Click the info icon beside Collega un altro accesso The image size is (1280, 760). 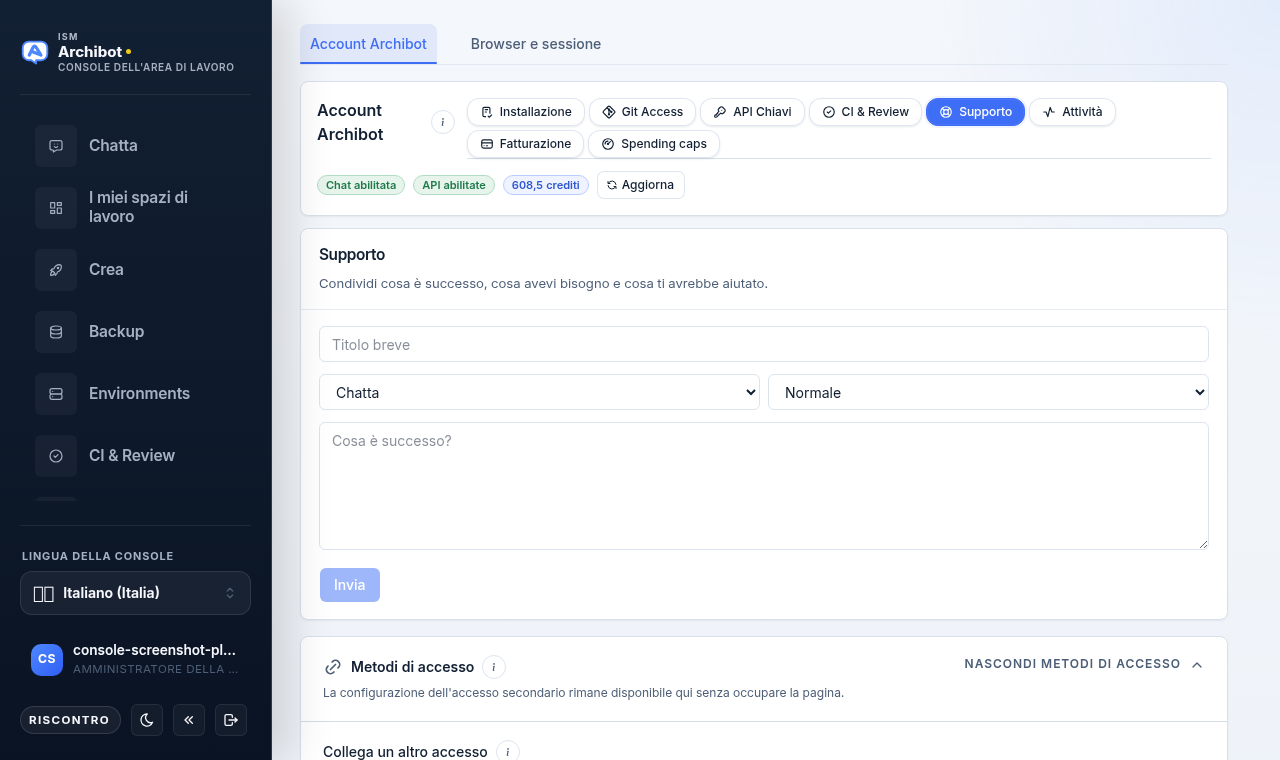coord(508,752)
